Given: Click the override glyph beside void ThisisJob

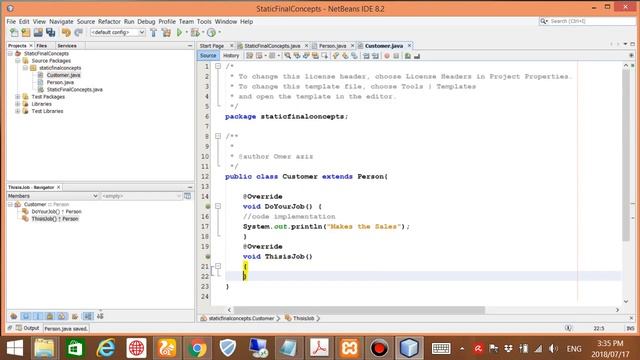Looking at the screenshot, I should [208, 257].
